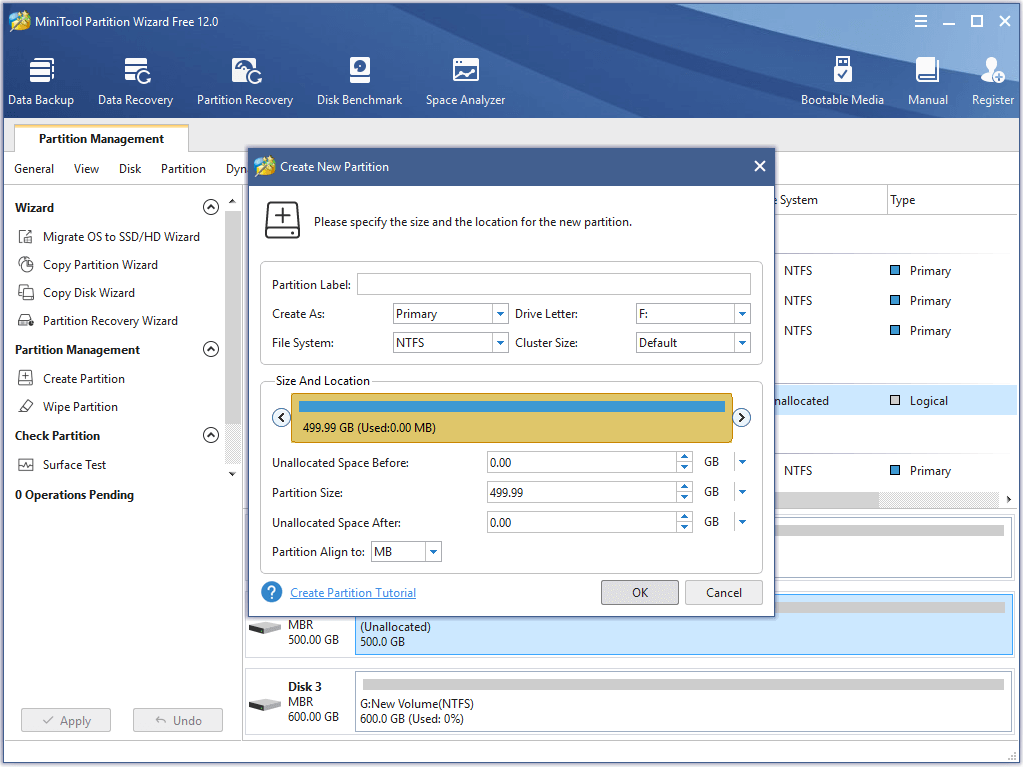Viewport: 1023px width, 767px height.
Task: Click the Unallocated Space After field
Action: tap(582, 522)
